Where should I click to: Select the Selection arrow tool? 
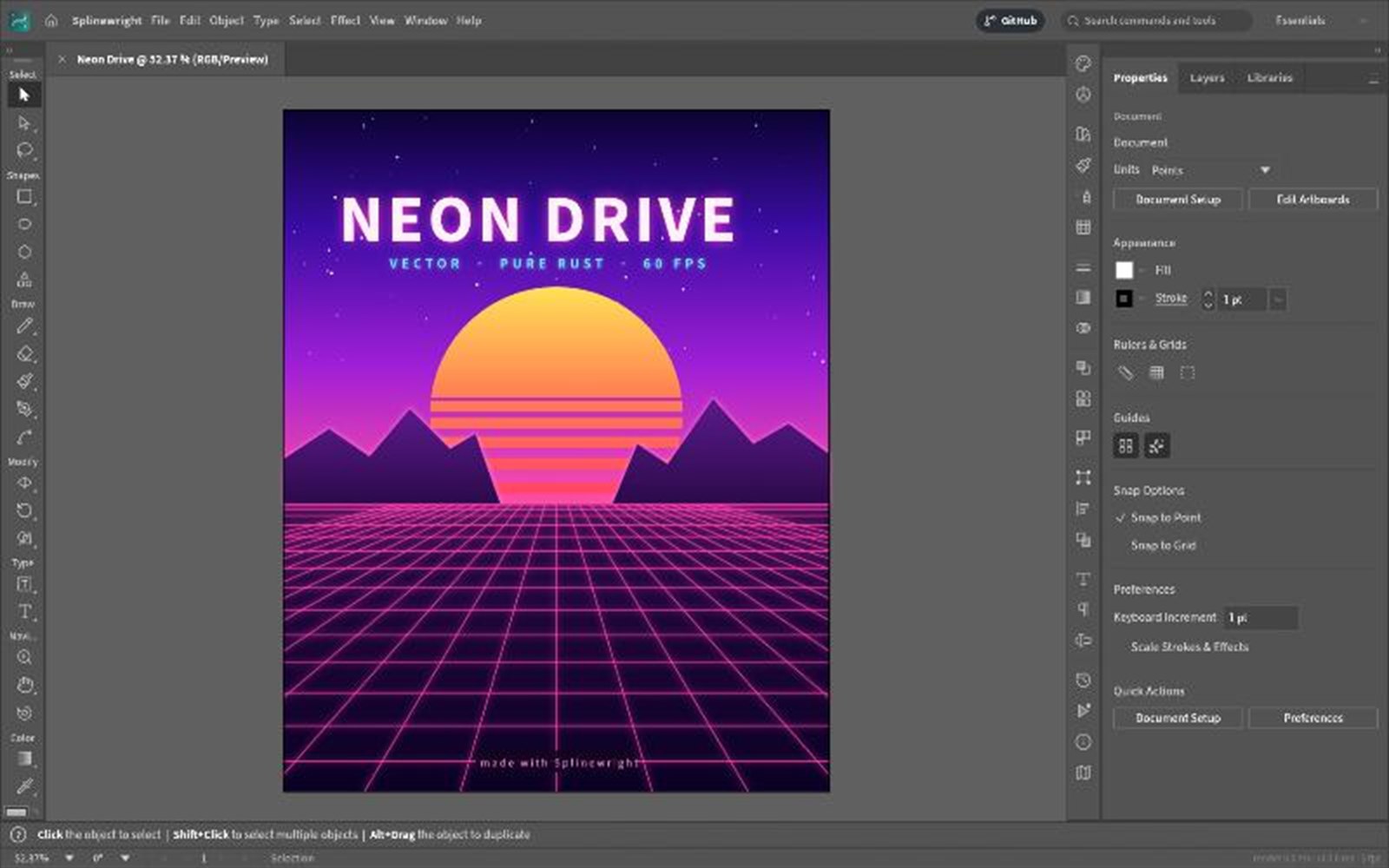[24, 95]
